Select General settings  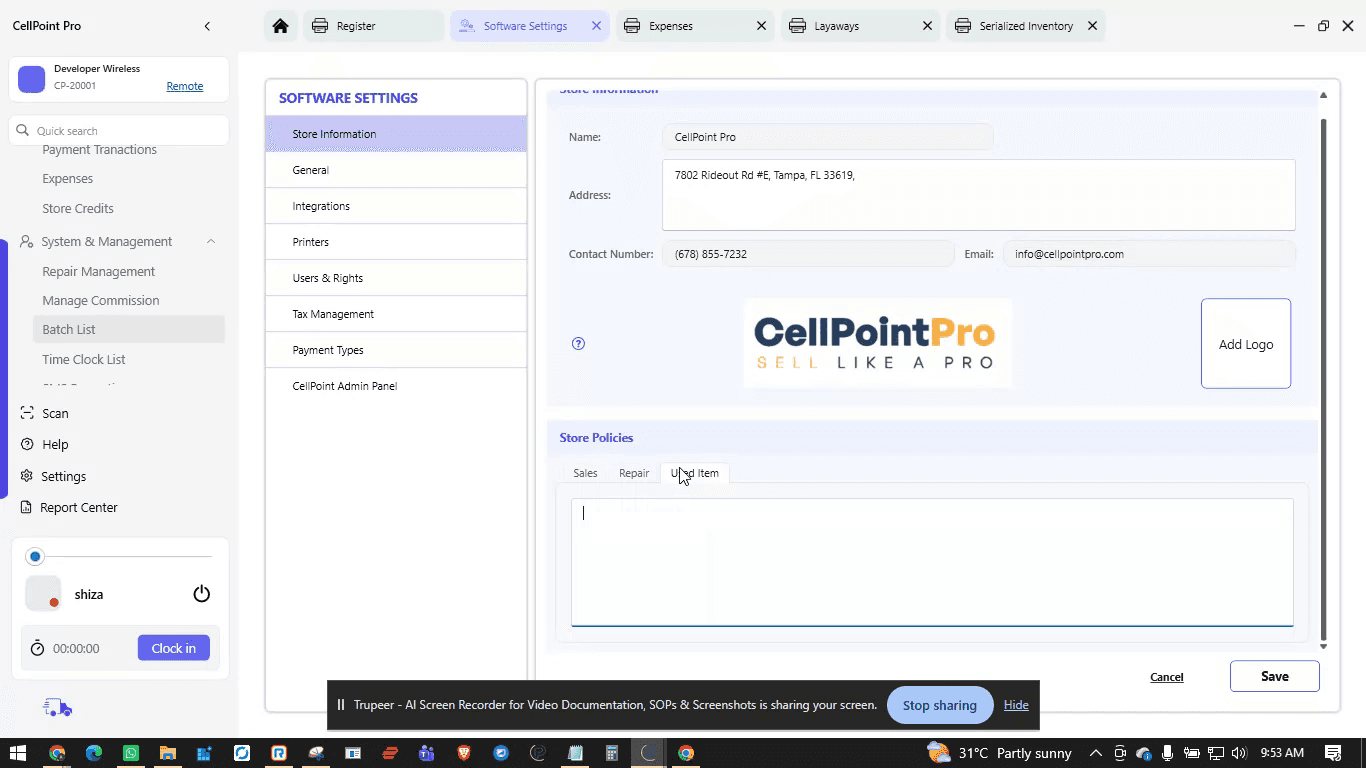(396, 170)
